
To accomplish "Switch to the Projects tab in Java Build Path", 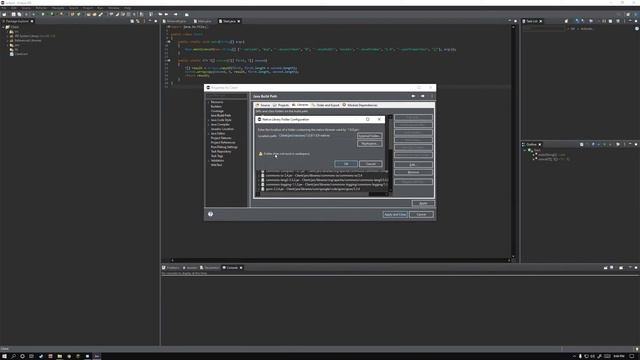I will 281,105.
